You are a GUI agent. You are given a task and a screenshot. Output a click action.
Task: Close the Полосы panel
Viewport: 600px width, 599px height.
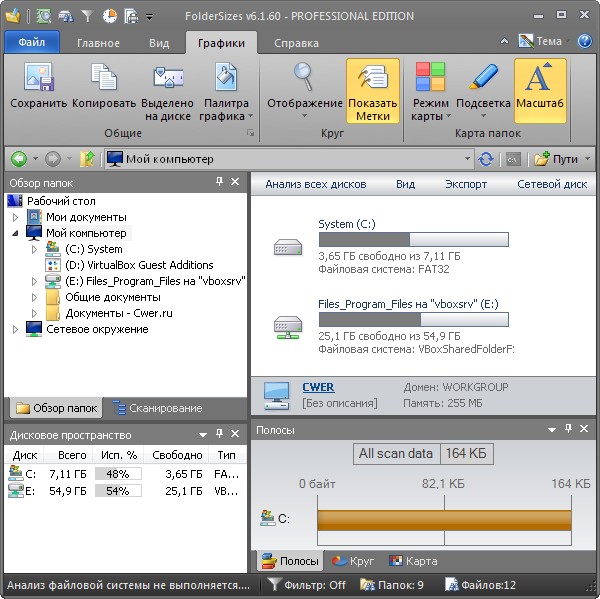click(x=584, y=429)
